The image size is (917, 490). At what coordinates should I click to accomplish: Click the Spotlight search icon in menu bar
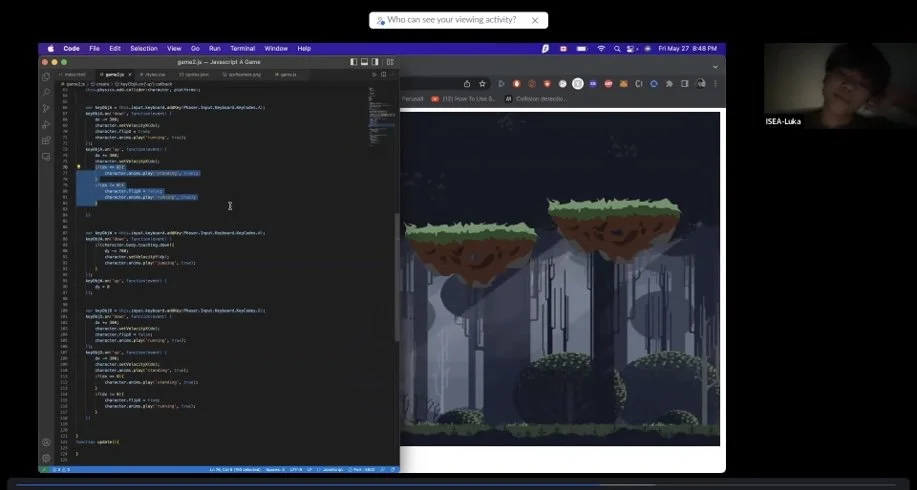(617, 49)
